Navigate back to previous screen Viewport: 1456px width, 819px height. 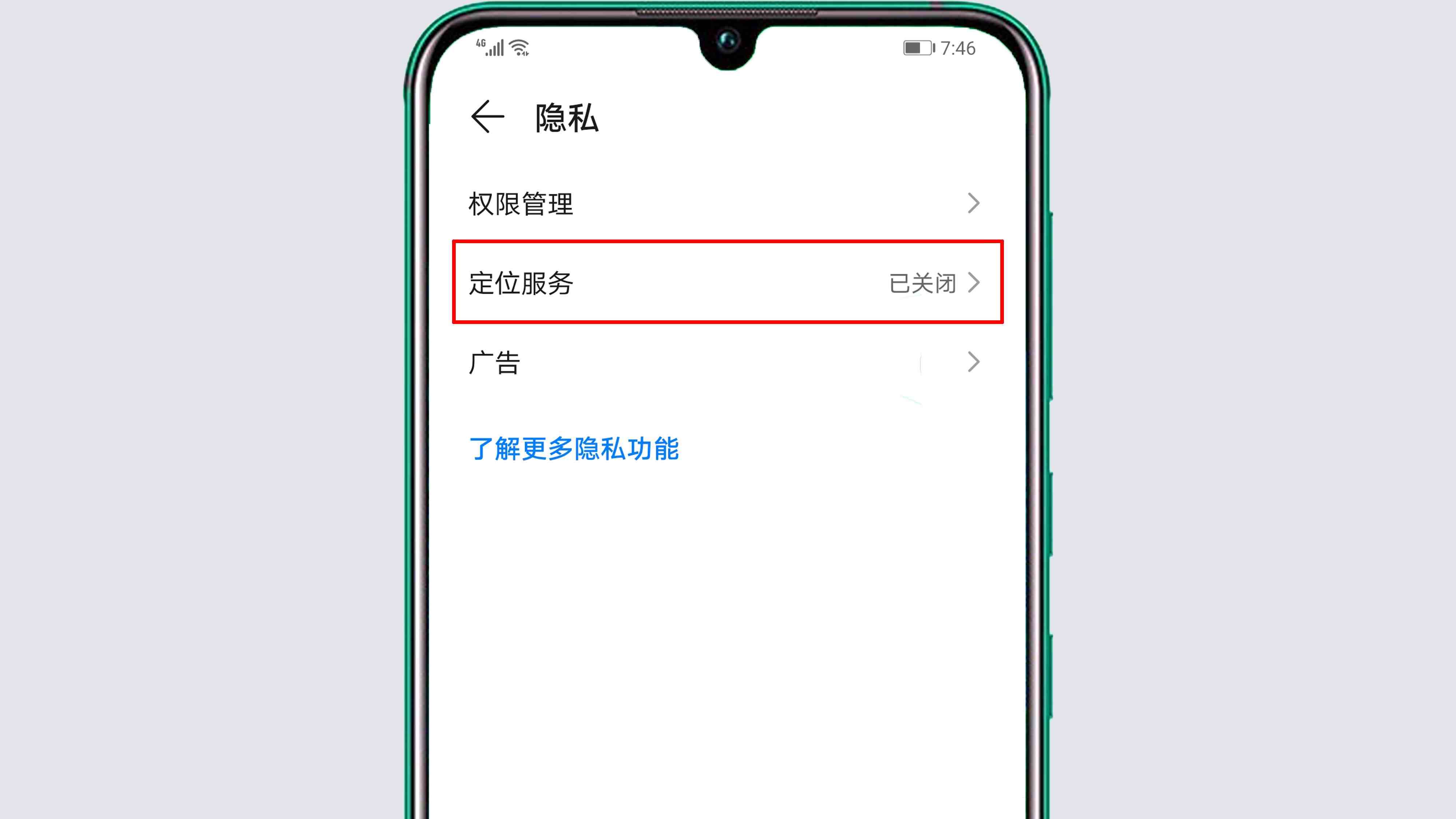(x=487, y=117)
